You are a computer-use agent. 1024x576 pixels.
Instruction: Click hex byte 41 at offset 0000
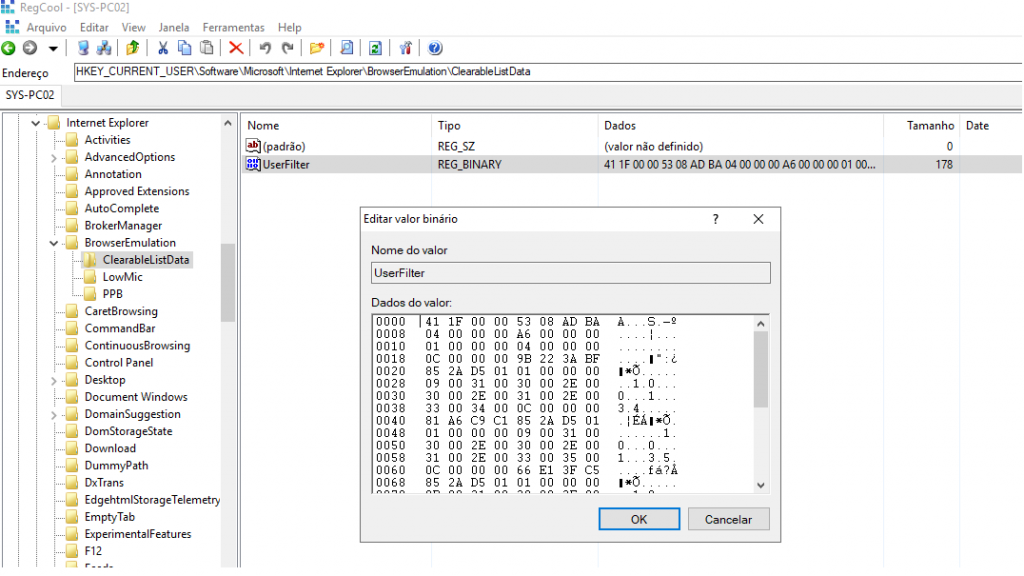[432, 322]
